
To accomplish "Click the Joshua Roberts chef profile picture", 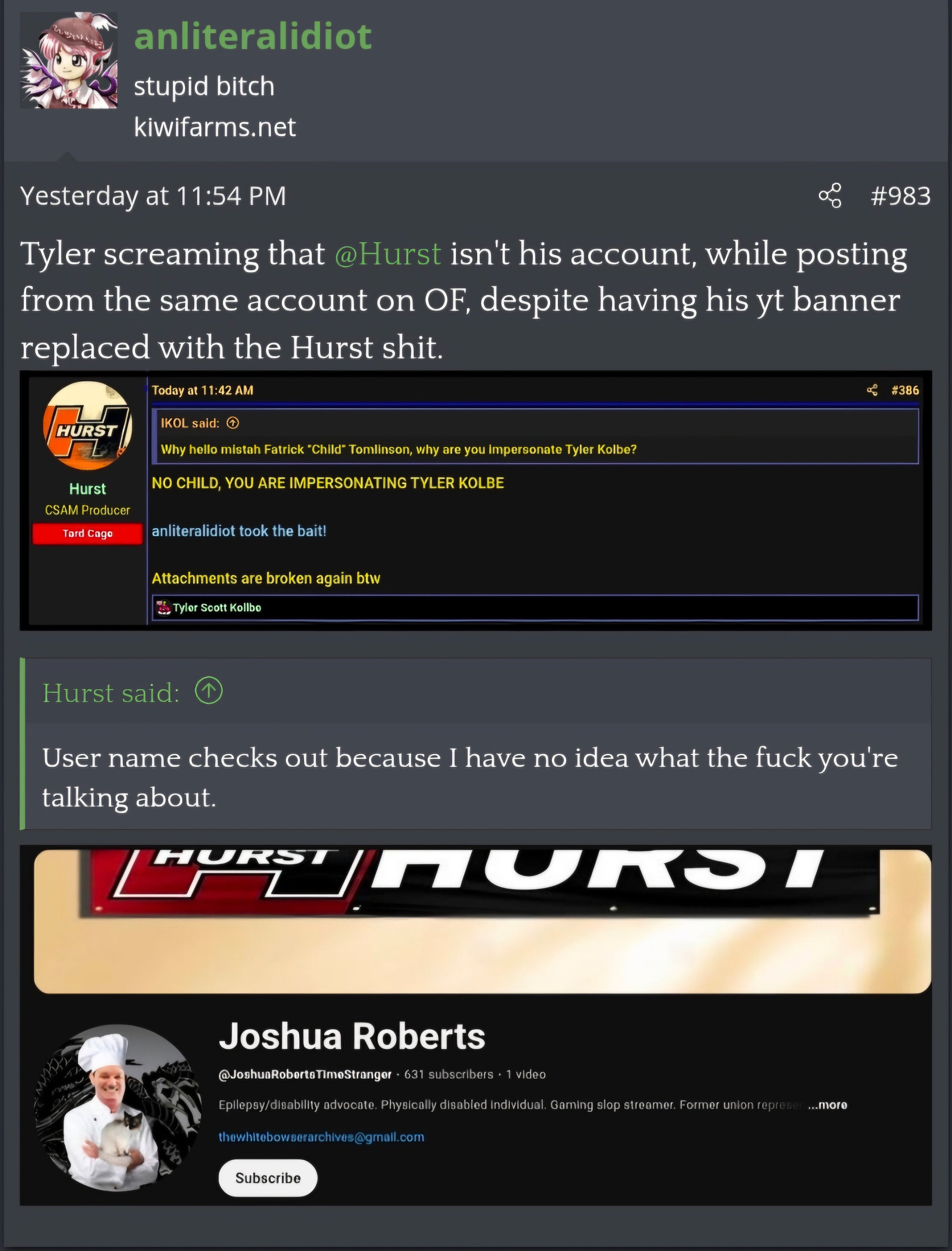I will coord(118,1108).
